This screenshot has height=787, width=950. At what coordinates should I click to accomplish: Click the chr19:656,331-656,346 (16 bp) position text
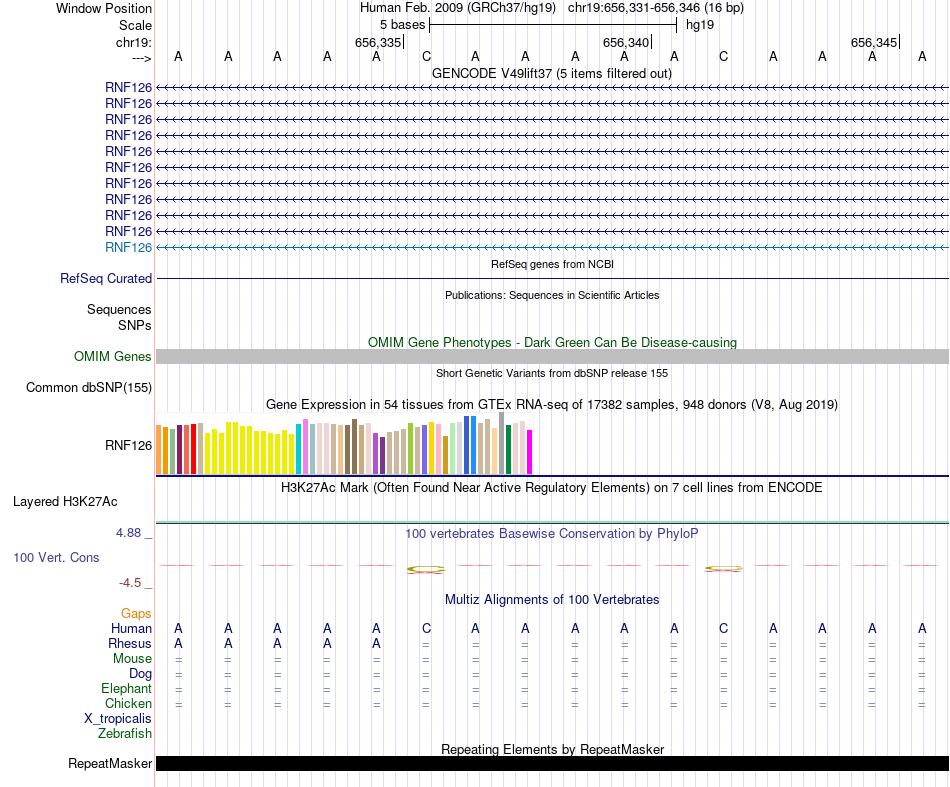[656, 8]
